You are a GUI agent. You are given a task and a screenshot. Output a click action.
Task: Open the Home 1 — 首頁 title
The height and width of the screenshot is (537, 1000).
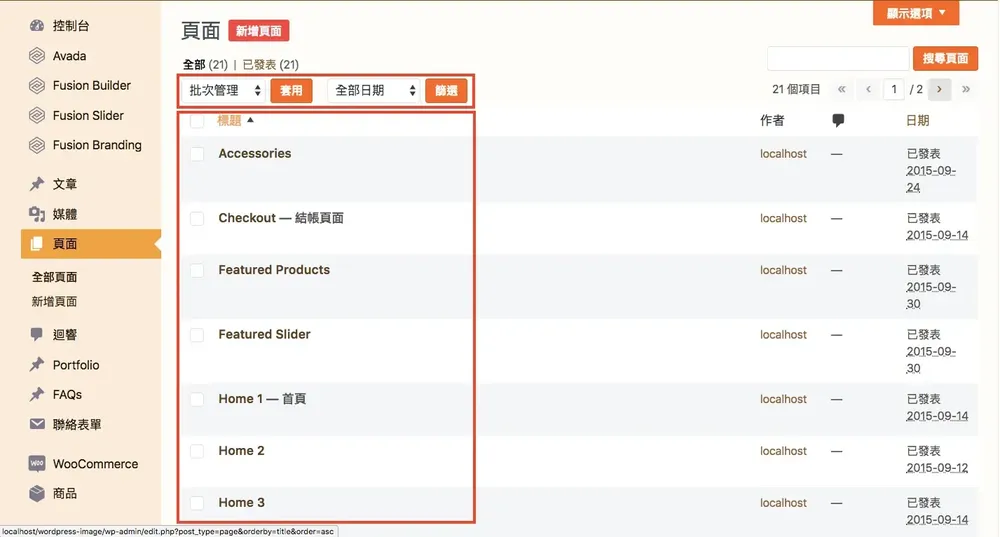pos(262,399)
